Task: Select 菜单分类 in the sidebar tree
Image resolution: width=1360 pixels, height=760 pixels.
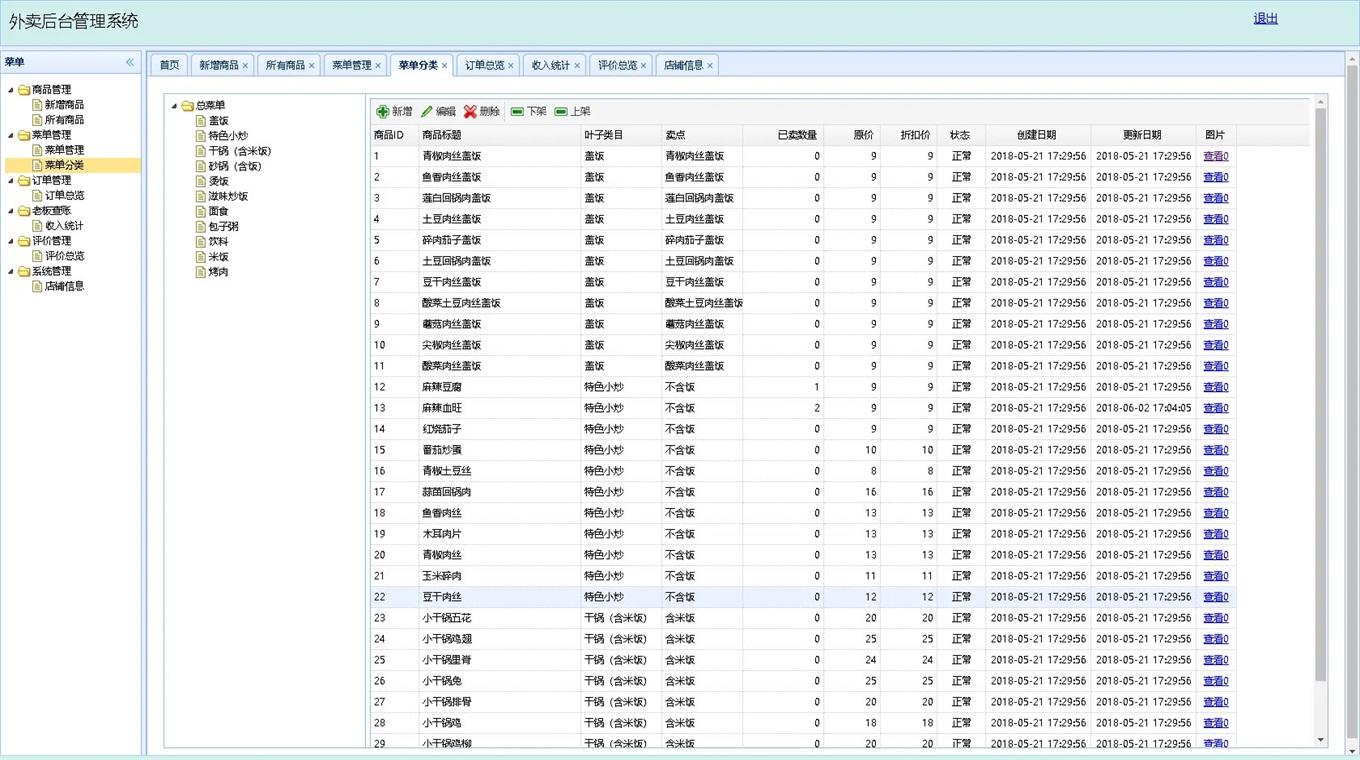Action: (x=64, y=165)
